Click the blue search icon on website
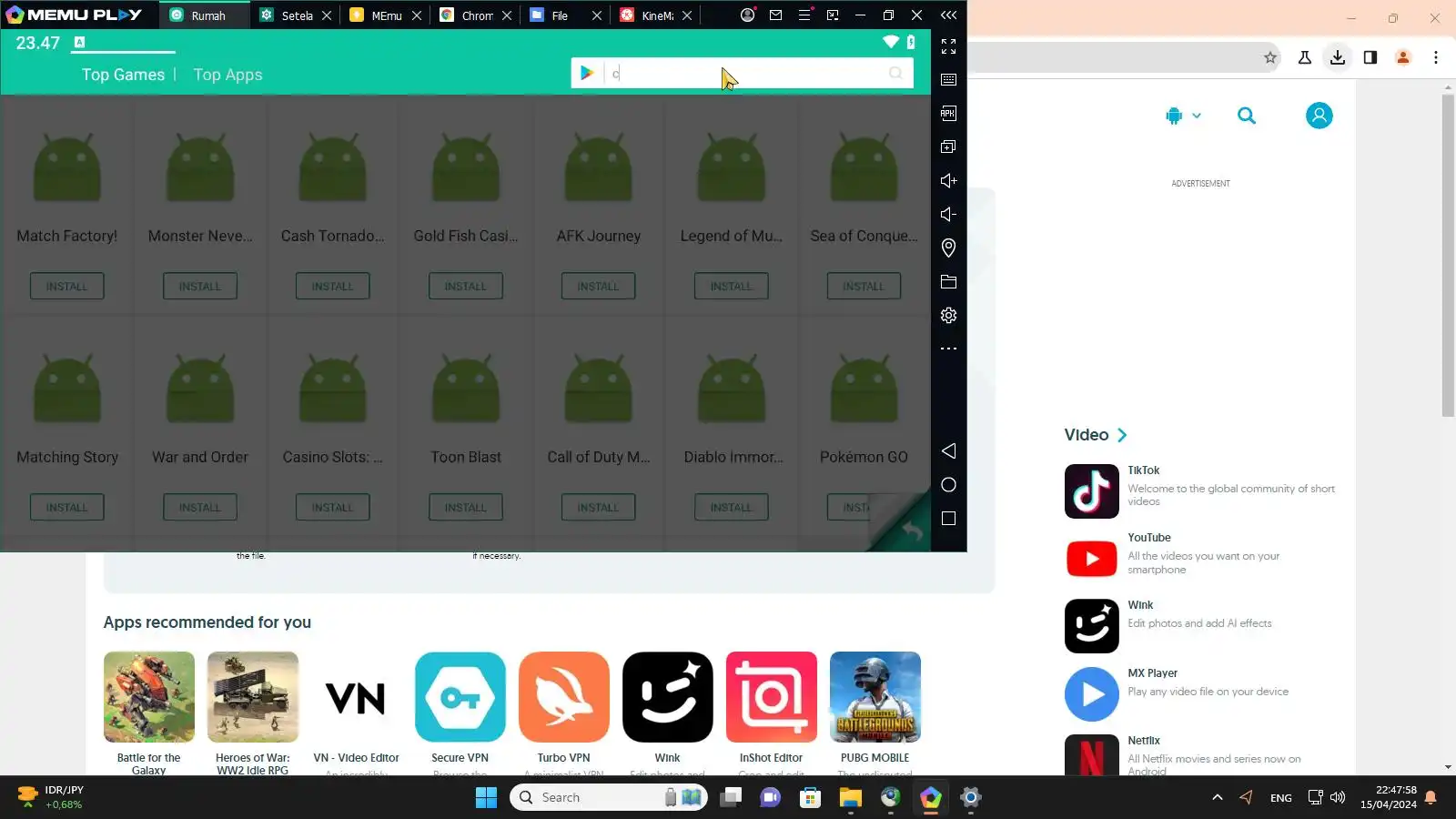This screenshot has width=1456, height=819. 1247,116
